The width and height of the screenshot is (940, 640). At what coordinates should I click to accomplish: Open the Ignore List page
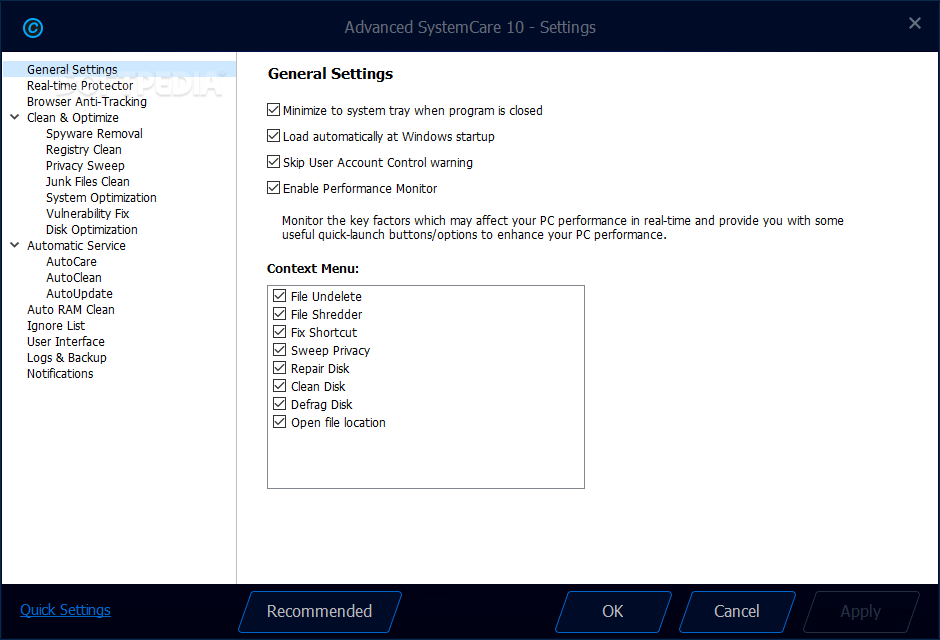[x=56, y=325]
